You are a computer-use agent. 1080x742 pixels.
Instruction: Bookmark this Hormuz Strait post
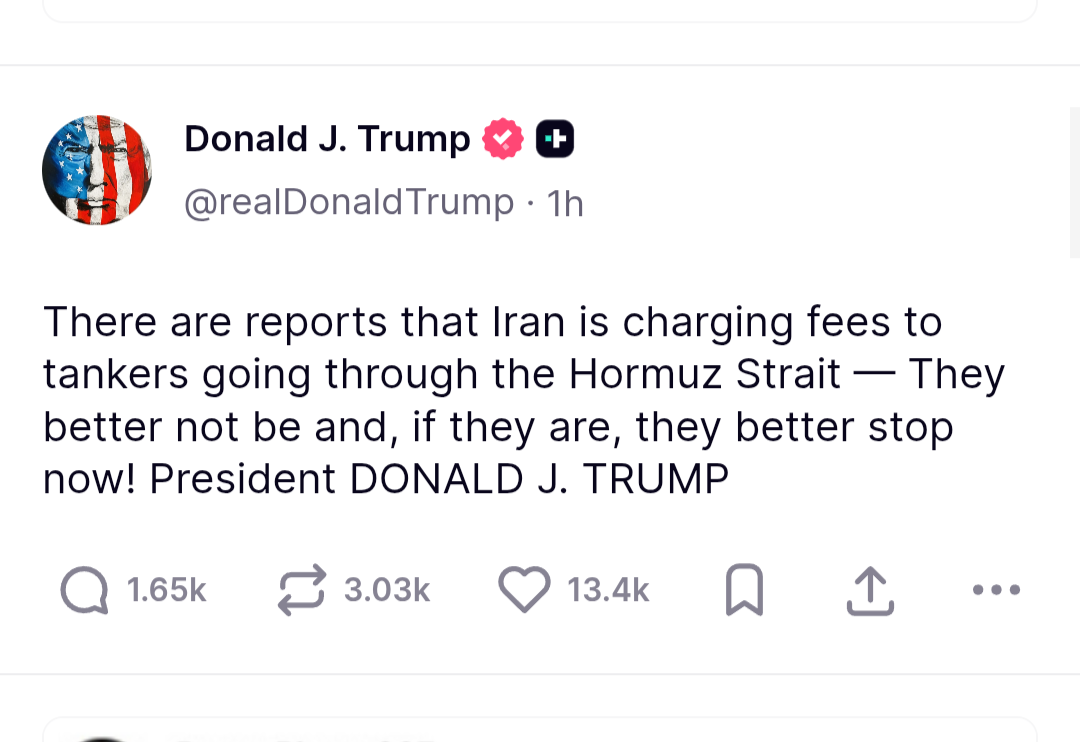[743, 590]
